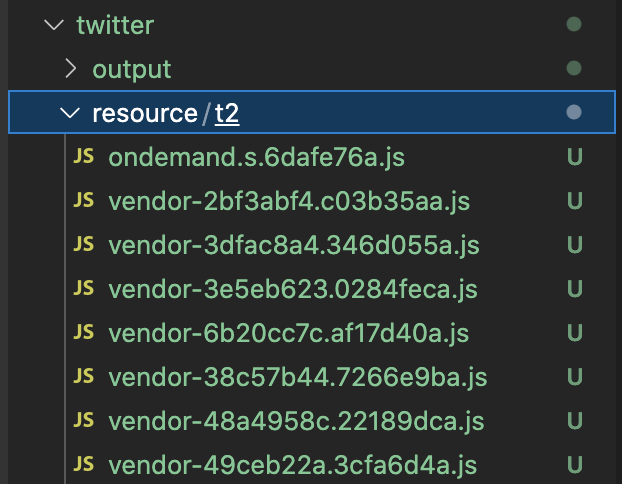
Task: Click JS icon of vendor-3e5eb623.0284feca.js
Action: (x=84, y=289)
